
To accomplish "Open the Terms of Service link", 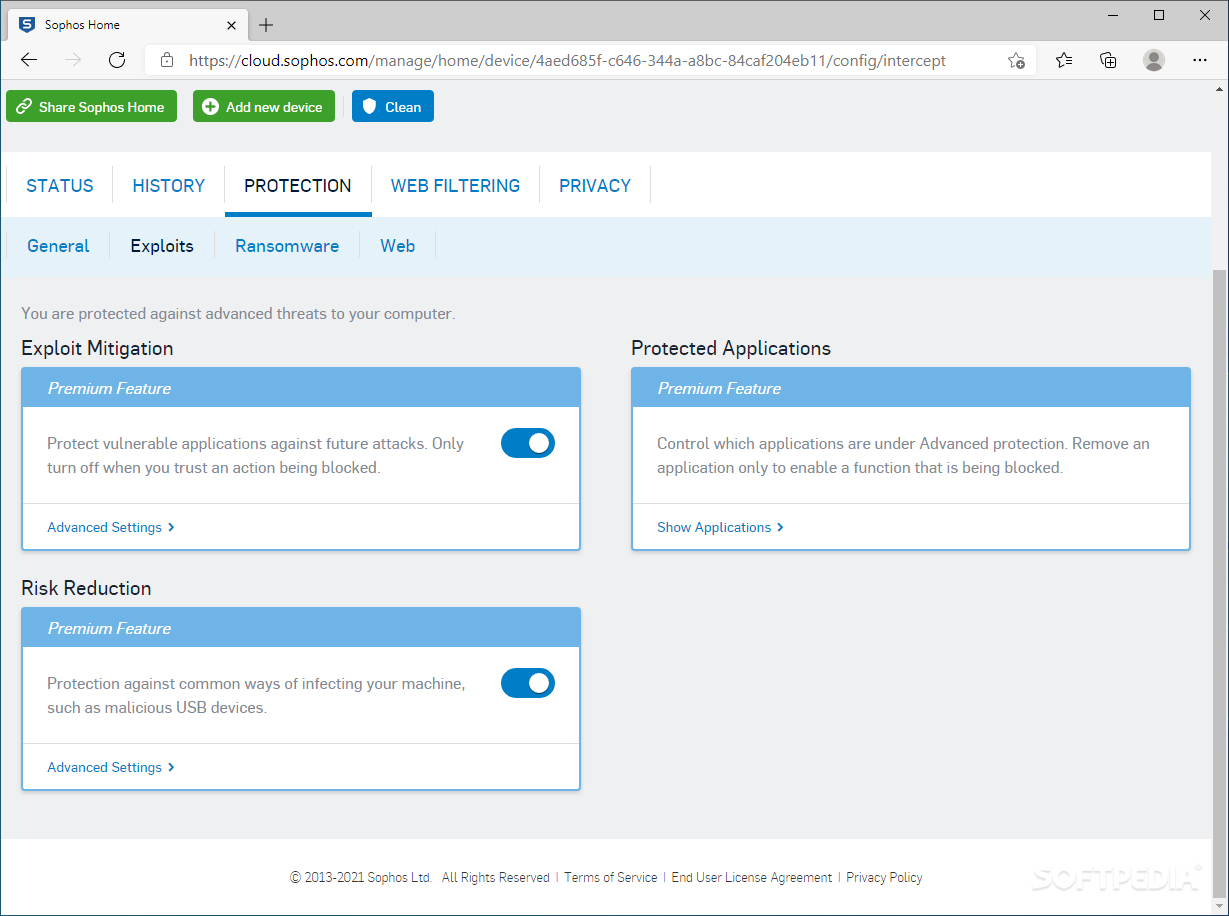I will (x=611, y=877).
